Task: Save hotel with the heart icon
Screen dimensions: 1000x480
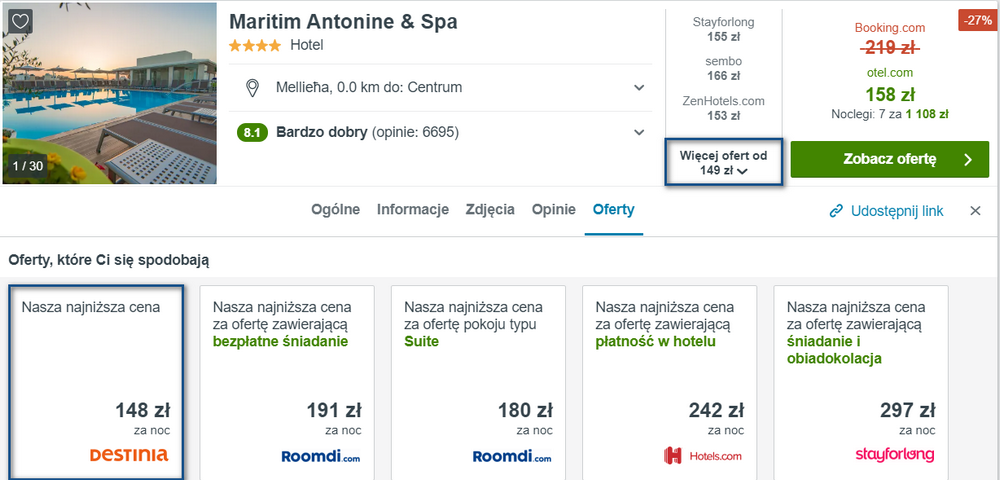Action: 20,22
